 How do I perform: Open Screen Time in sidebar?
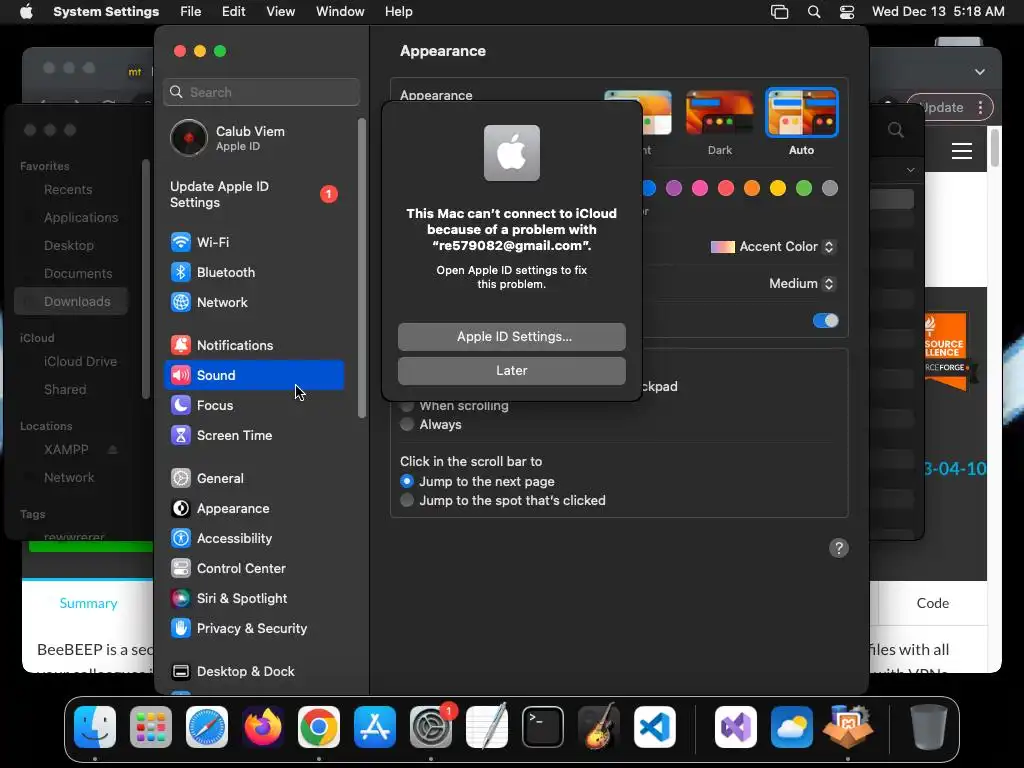pos(253,435)
